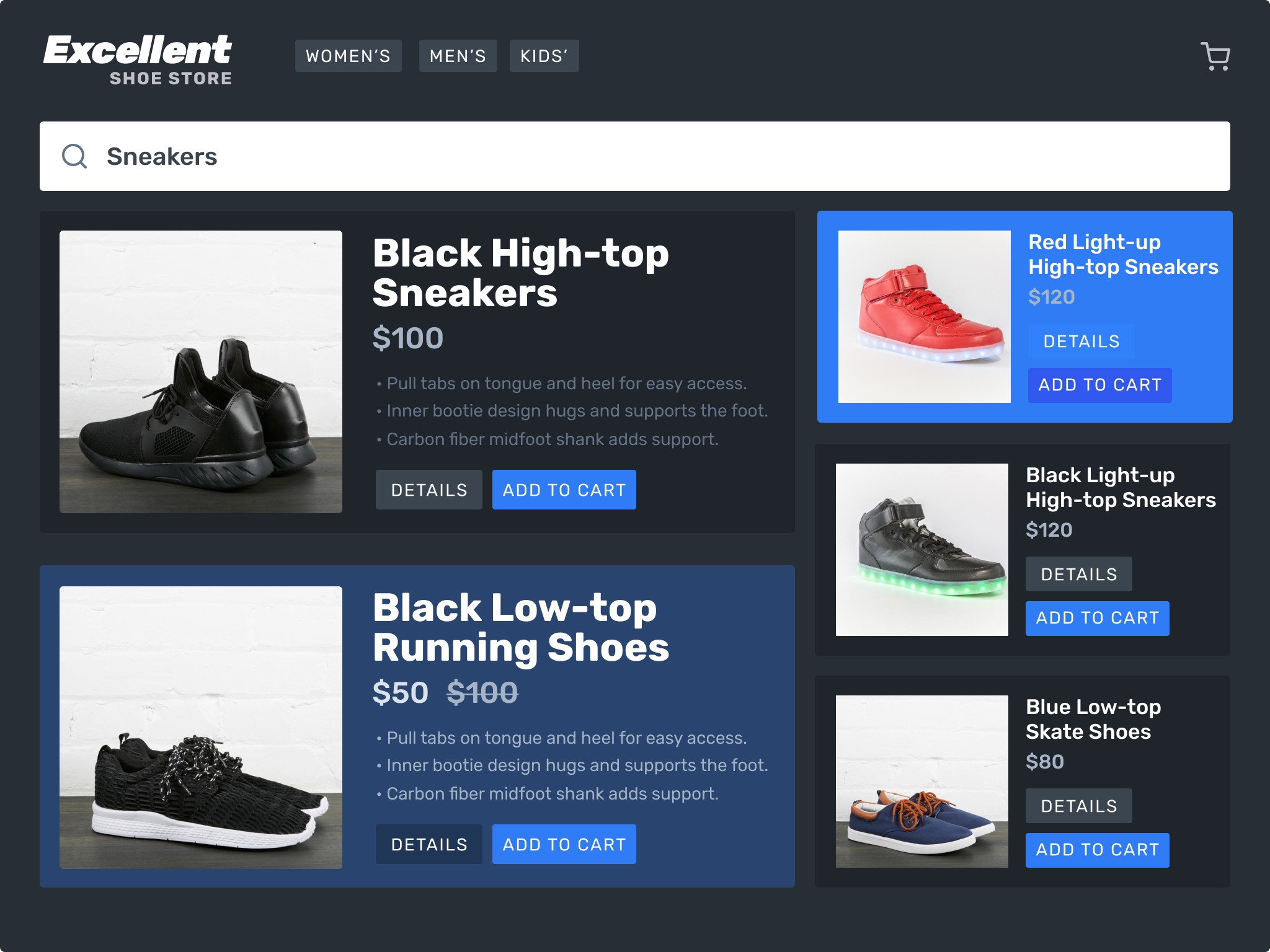This screenshot has width=1270, height=952.
Task: Click DETAILS for Black Low-top Running Shoes
Action: (428, 844)
